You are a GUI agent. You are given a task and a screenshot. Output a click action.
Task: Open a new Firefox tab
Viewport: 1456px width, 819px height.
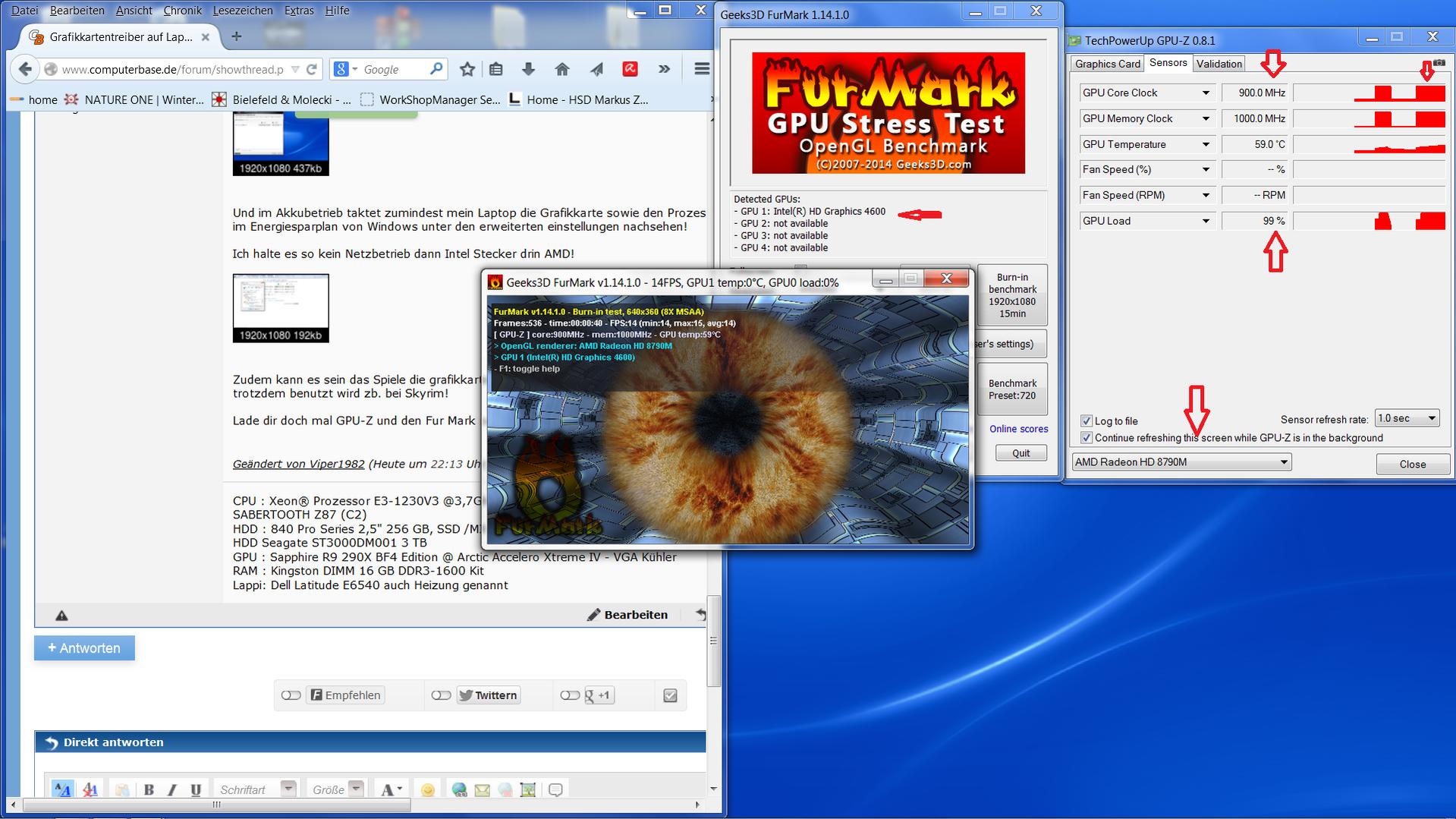237,36
